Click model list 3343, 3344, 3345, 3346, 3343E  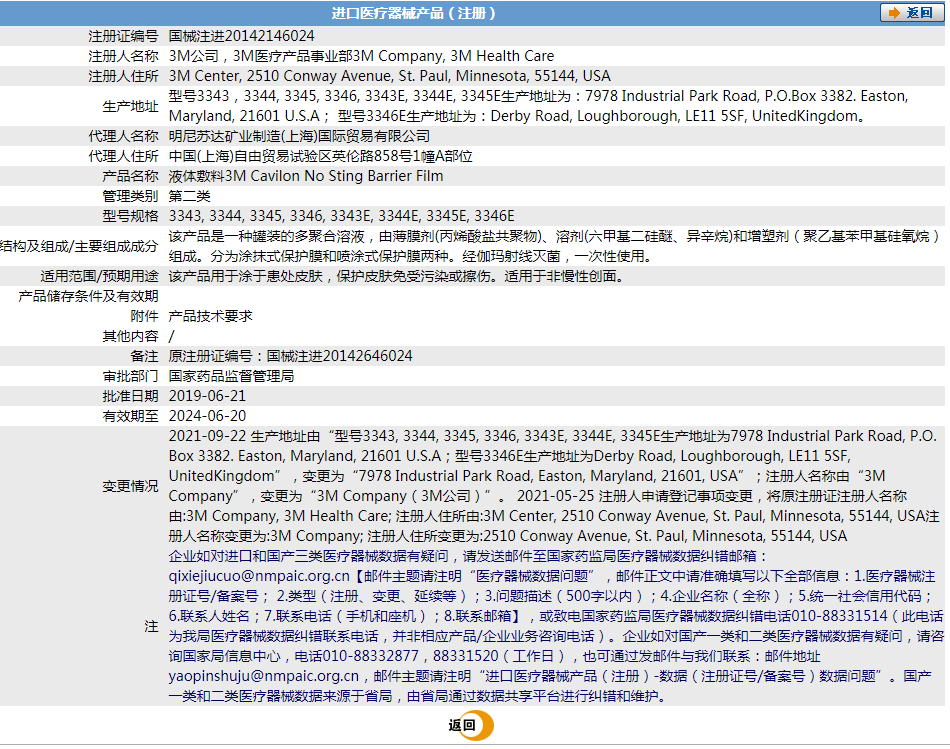(342, 216)
